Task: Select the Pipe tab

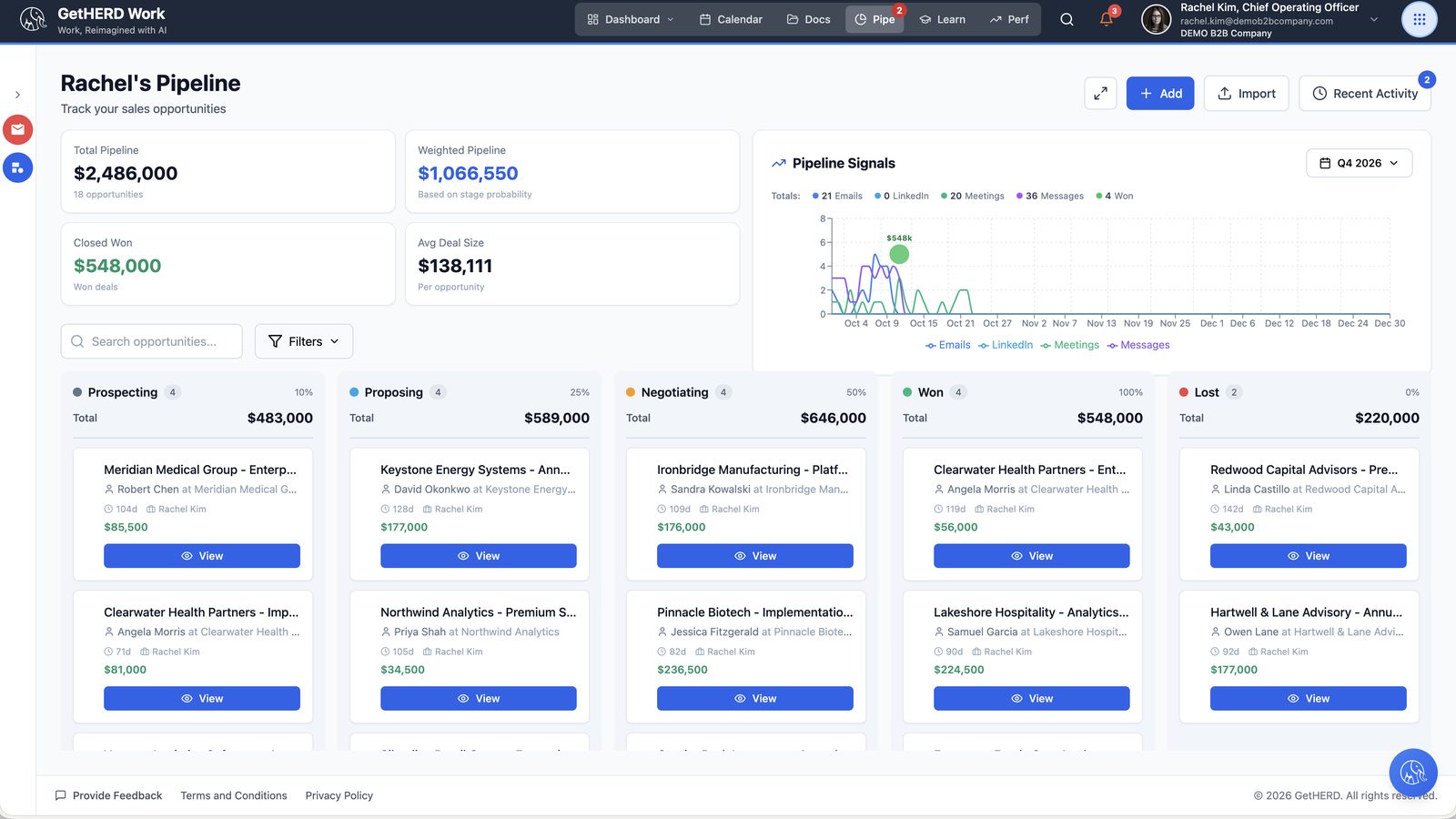Action: [875, 19]
